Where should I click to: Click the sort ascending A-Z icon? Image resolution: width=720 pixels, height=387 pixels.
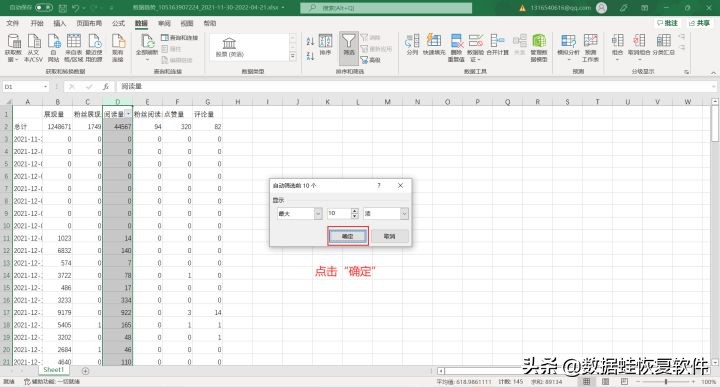pyautogui.click(x=310, y=41)
